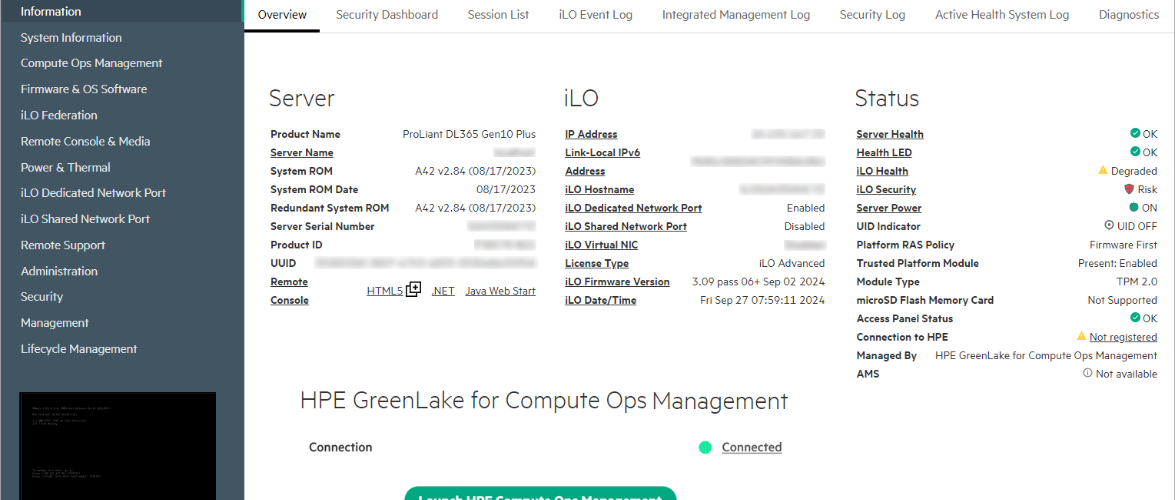Screen dimensions: 1175x500
Task: Click the IP Address link
Action: (591, 134)
